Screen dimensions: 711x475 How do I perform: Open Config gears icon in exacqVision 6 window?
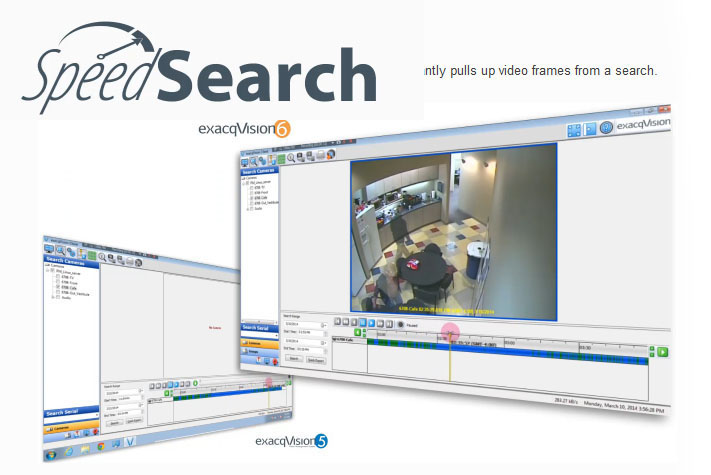[x=263, y=161]
